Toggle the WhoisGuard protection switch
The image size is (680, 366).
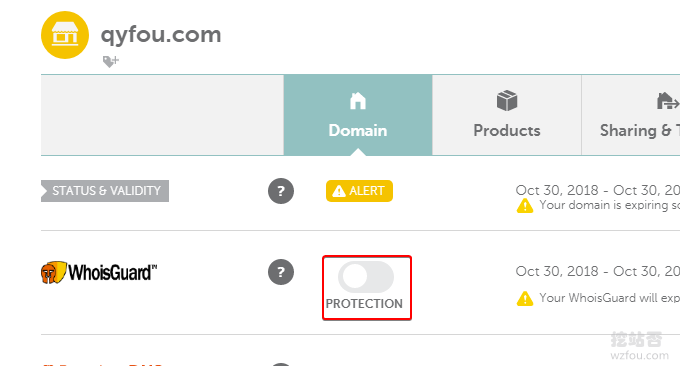[366, 277]
